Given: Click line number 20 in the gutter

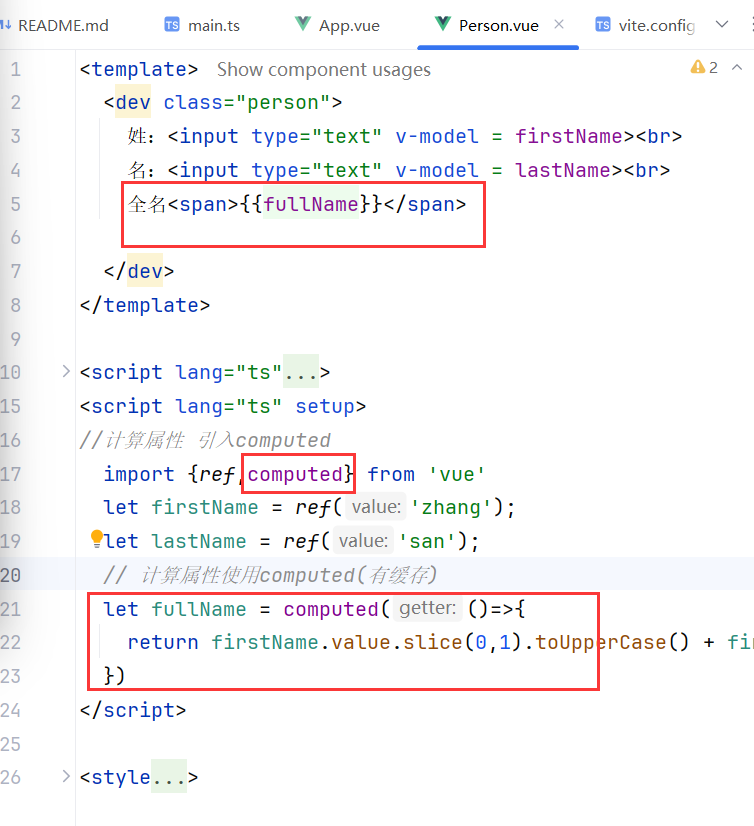Looking at the screenshot, I should click(x=11, y=575).
